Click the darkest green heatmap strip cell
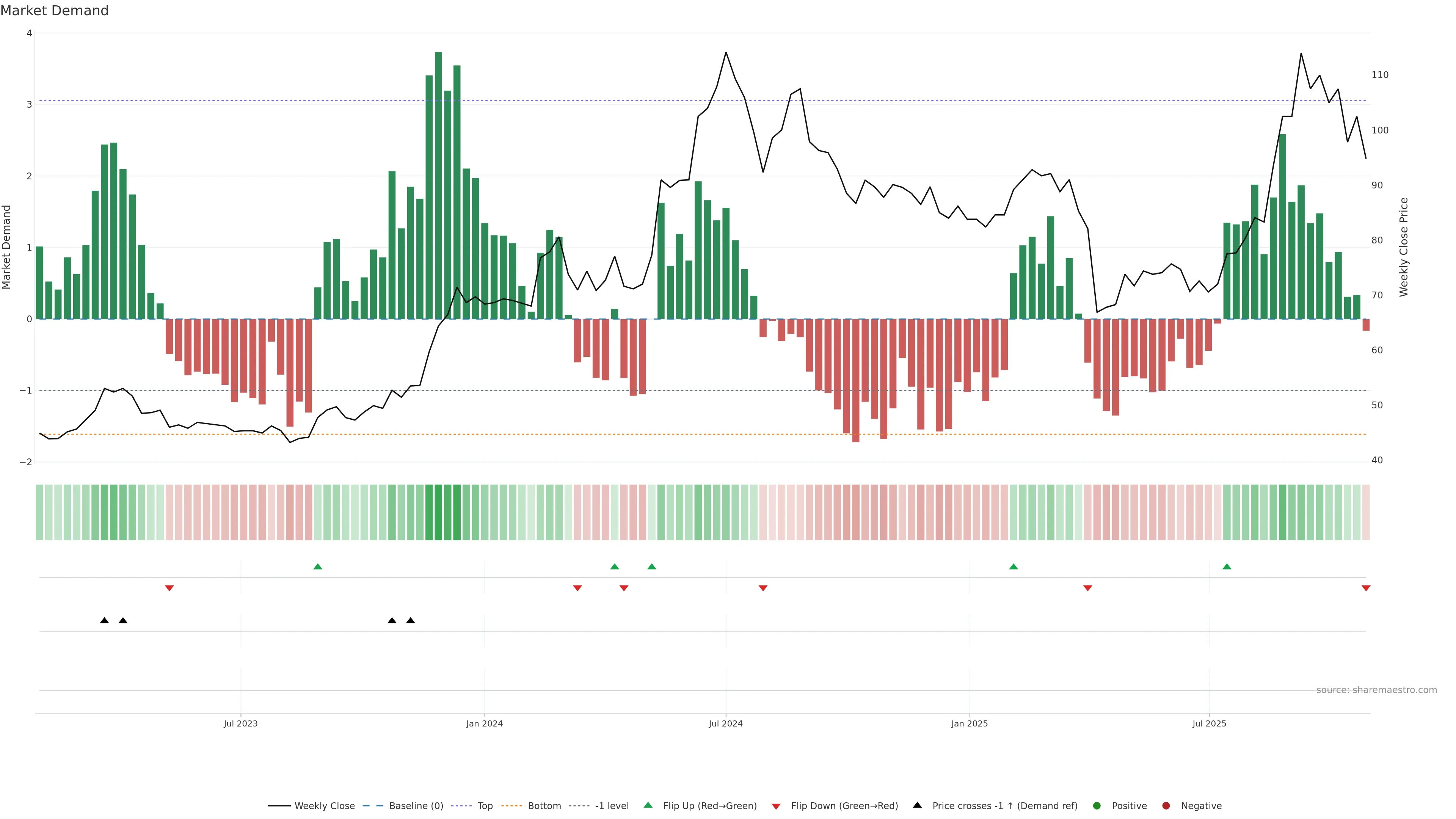1456x819 pixels. 438,512
